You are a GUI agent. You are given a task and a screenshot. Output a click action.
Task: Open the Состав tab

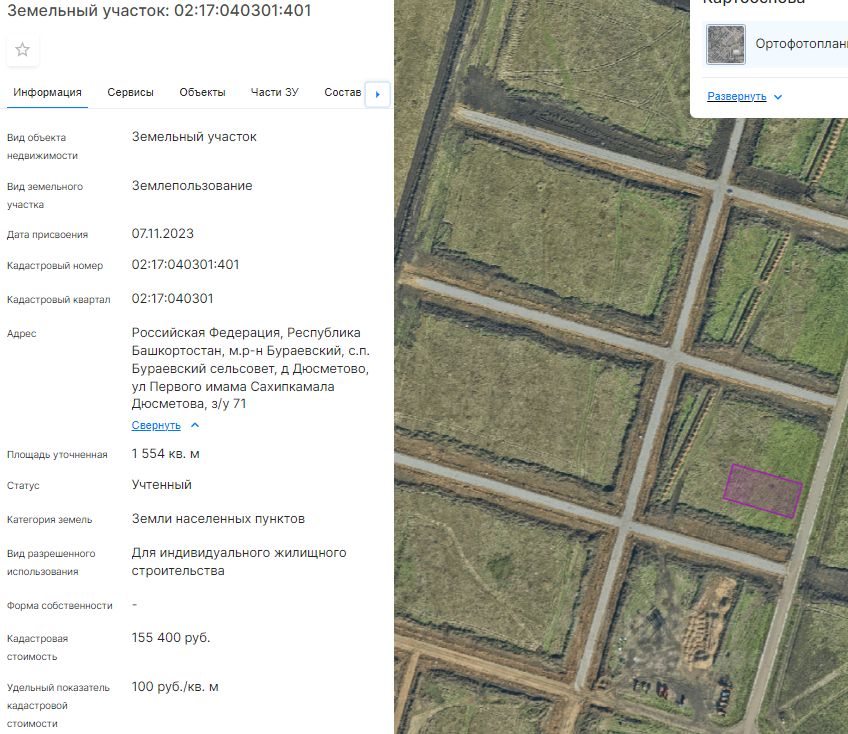(x=342, y=92)
